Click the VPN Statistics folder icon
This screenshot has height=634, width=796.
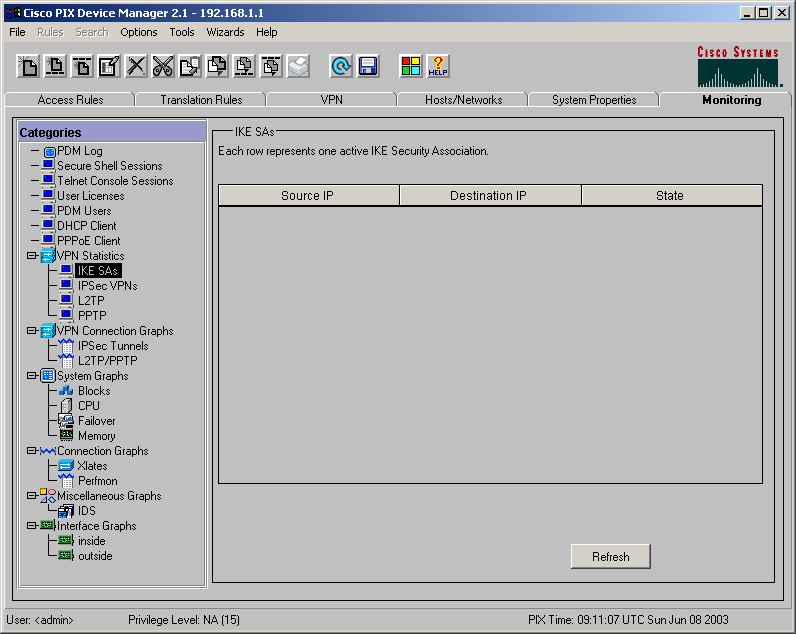pos(48,256)
